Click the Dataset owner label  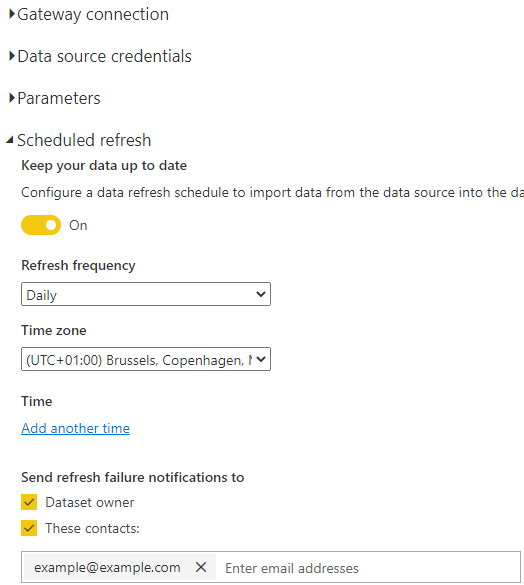(90, 503)
